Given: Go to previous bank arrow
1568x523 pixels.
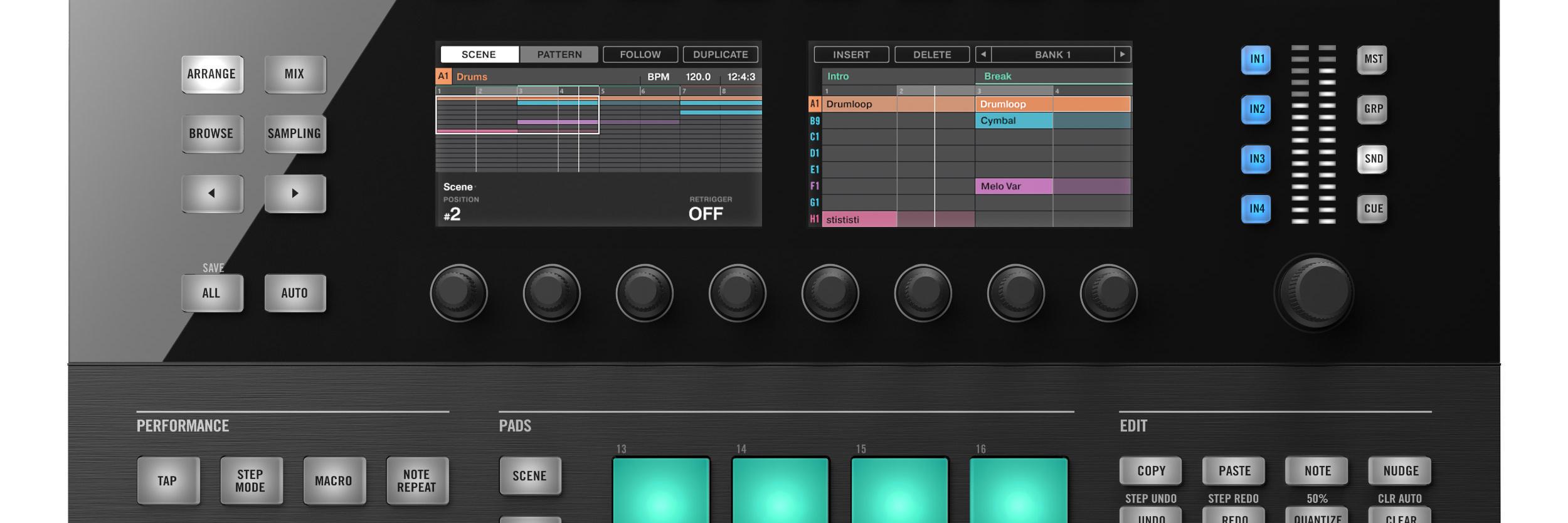Looking at the screenshot, I should coord(983,55).
